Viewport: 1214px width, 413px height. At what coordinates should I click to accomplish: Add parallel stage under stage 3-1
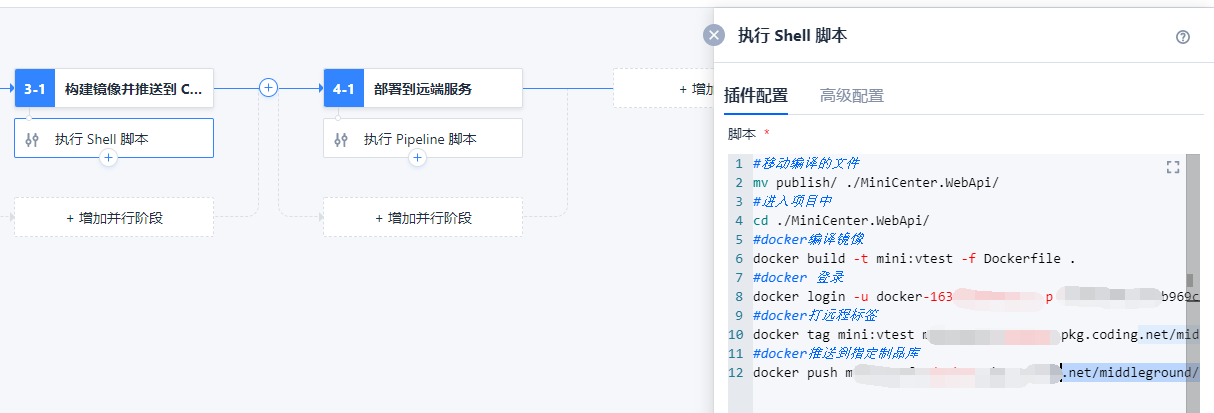[114, 217]
